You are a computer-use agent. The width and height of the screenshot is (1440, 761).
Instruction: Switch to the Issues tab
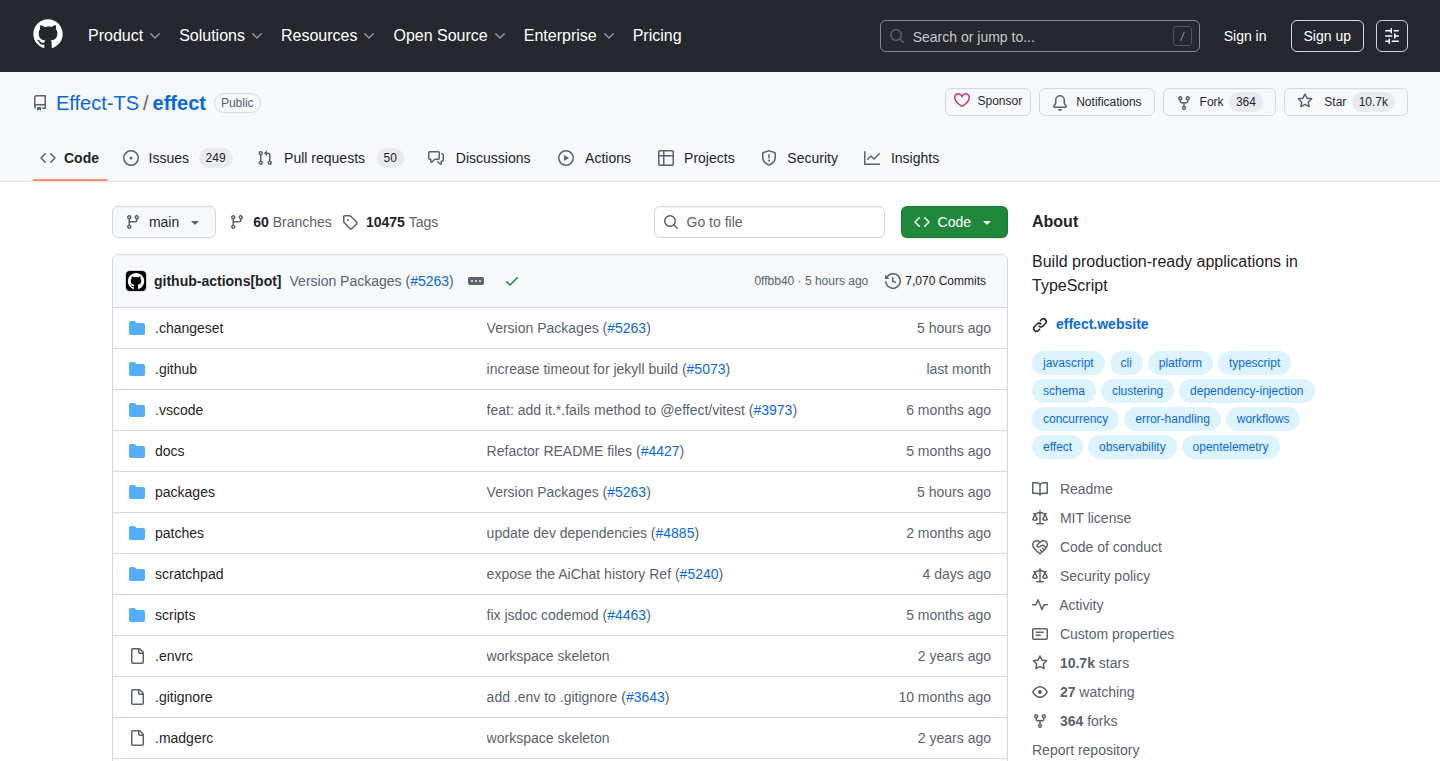[177, 158]
